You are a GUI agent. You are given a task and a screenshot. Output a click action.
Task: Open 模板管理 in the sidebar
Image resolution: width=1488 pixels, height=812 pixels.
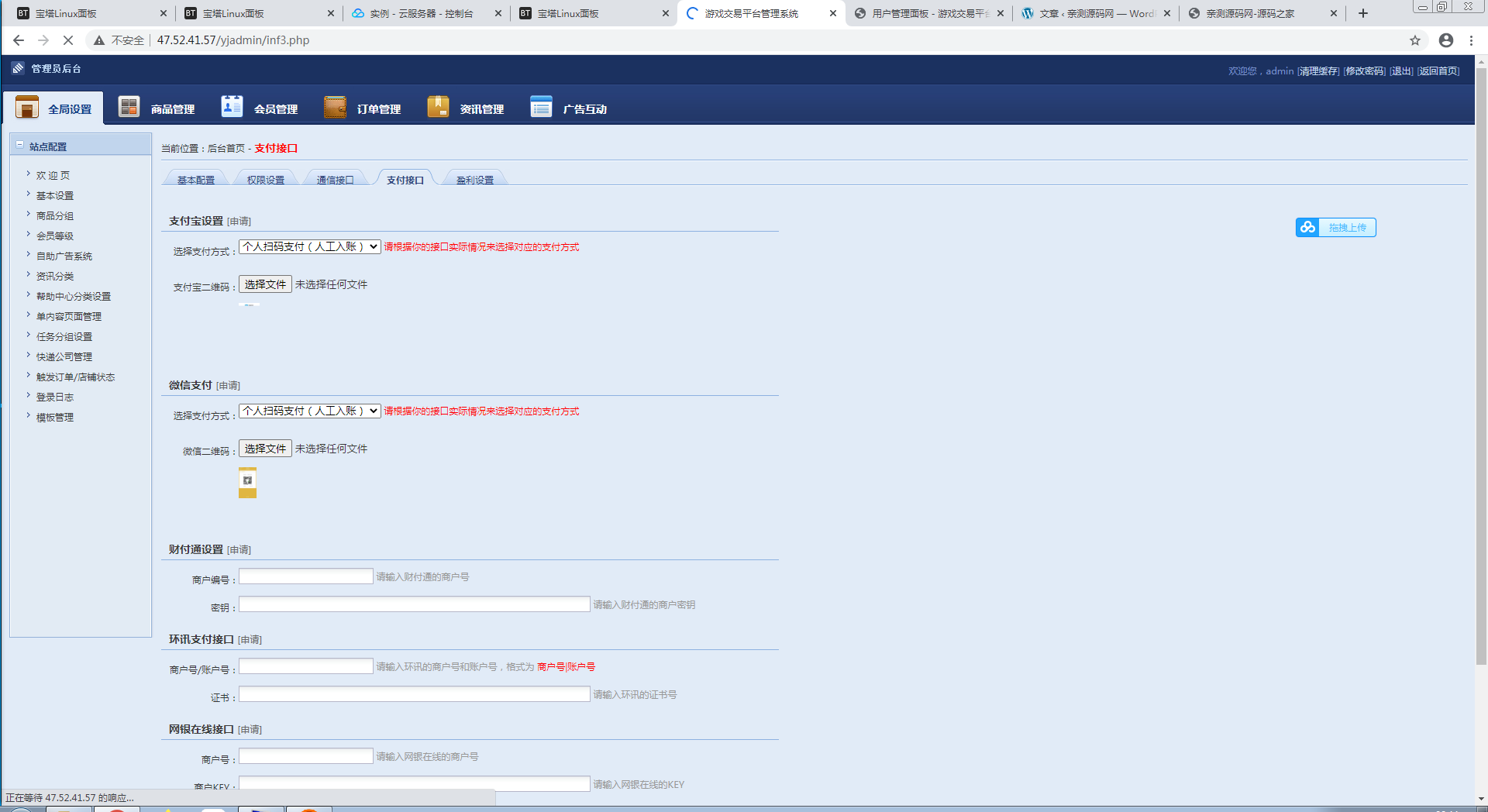point(55,418)
